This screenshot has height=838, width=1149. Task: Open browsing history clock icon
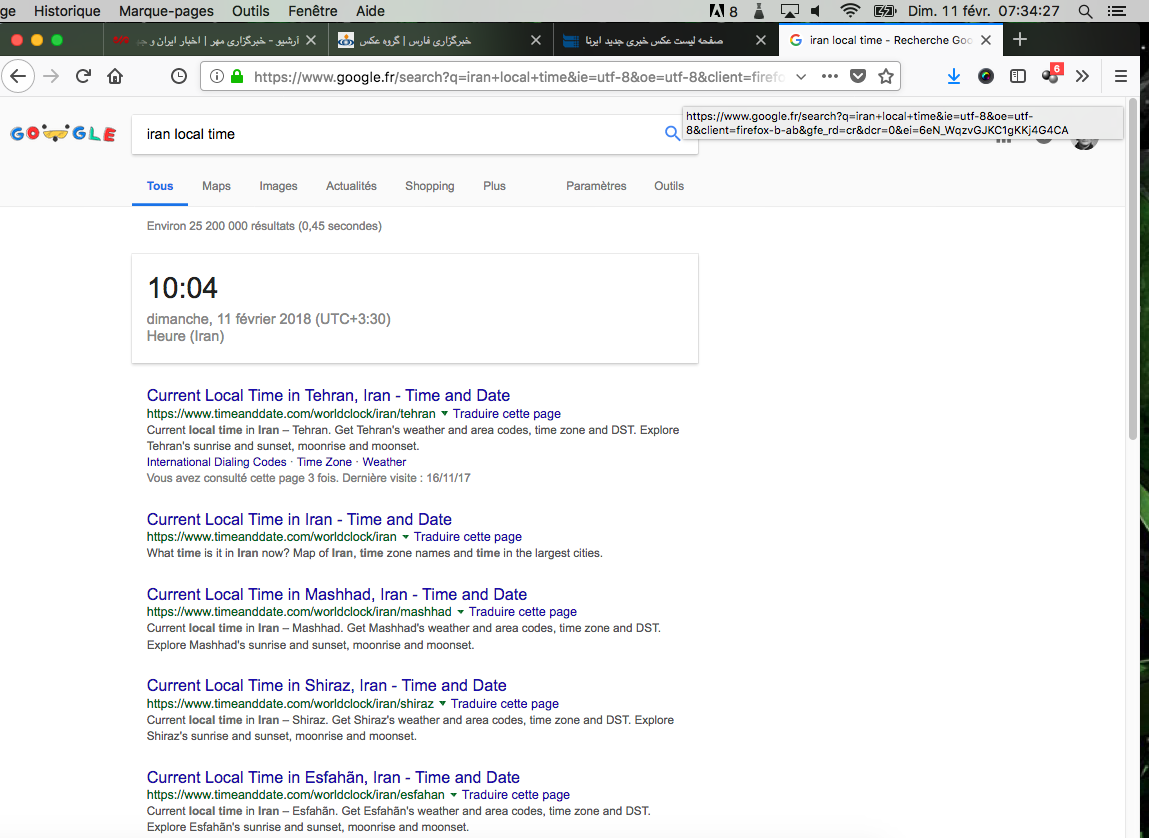coord(179,76)
